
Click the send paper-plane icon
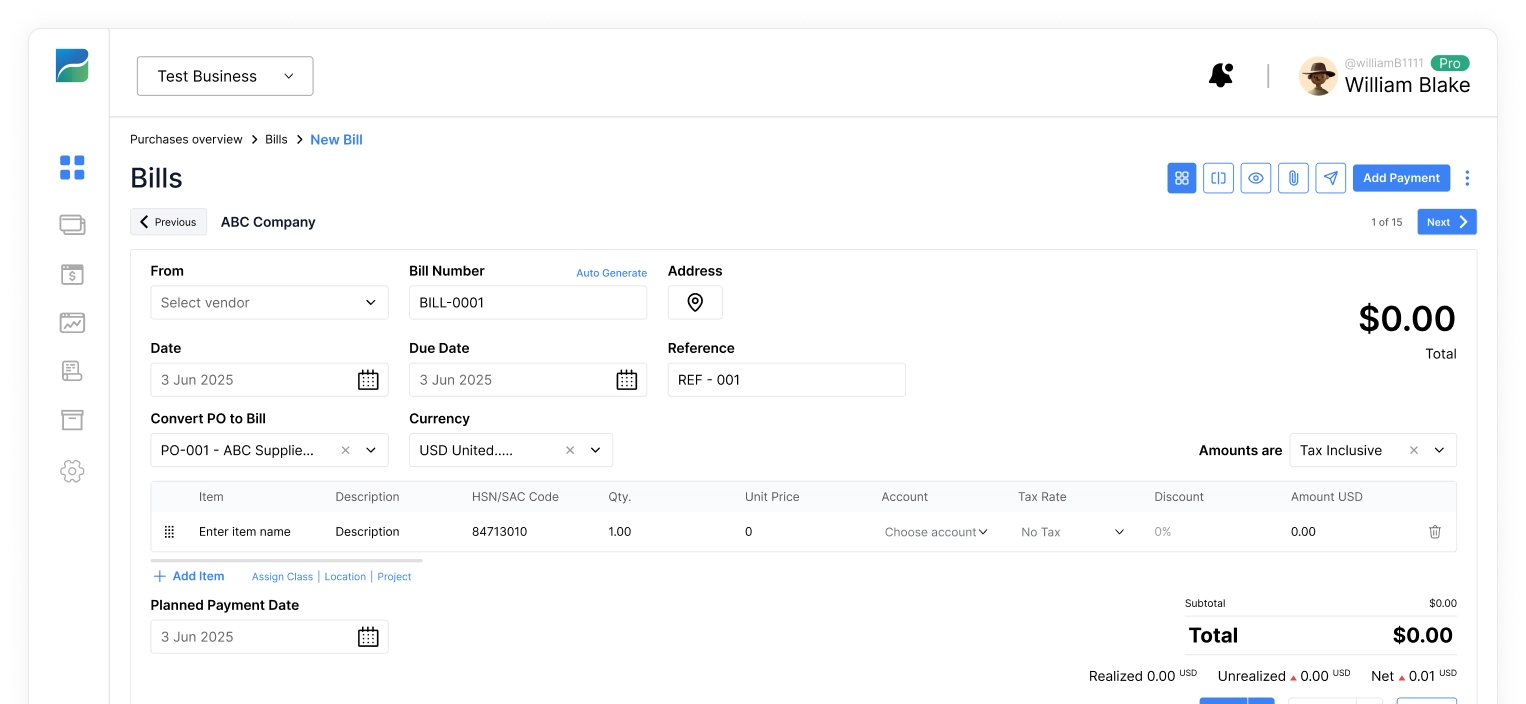[1330, 178]
